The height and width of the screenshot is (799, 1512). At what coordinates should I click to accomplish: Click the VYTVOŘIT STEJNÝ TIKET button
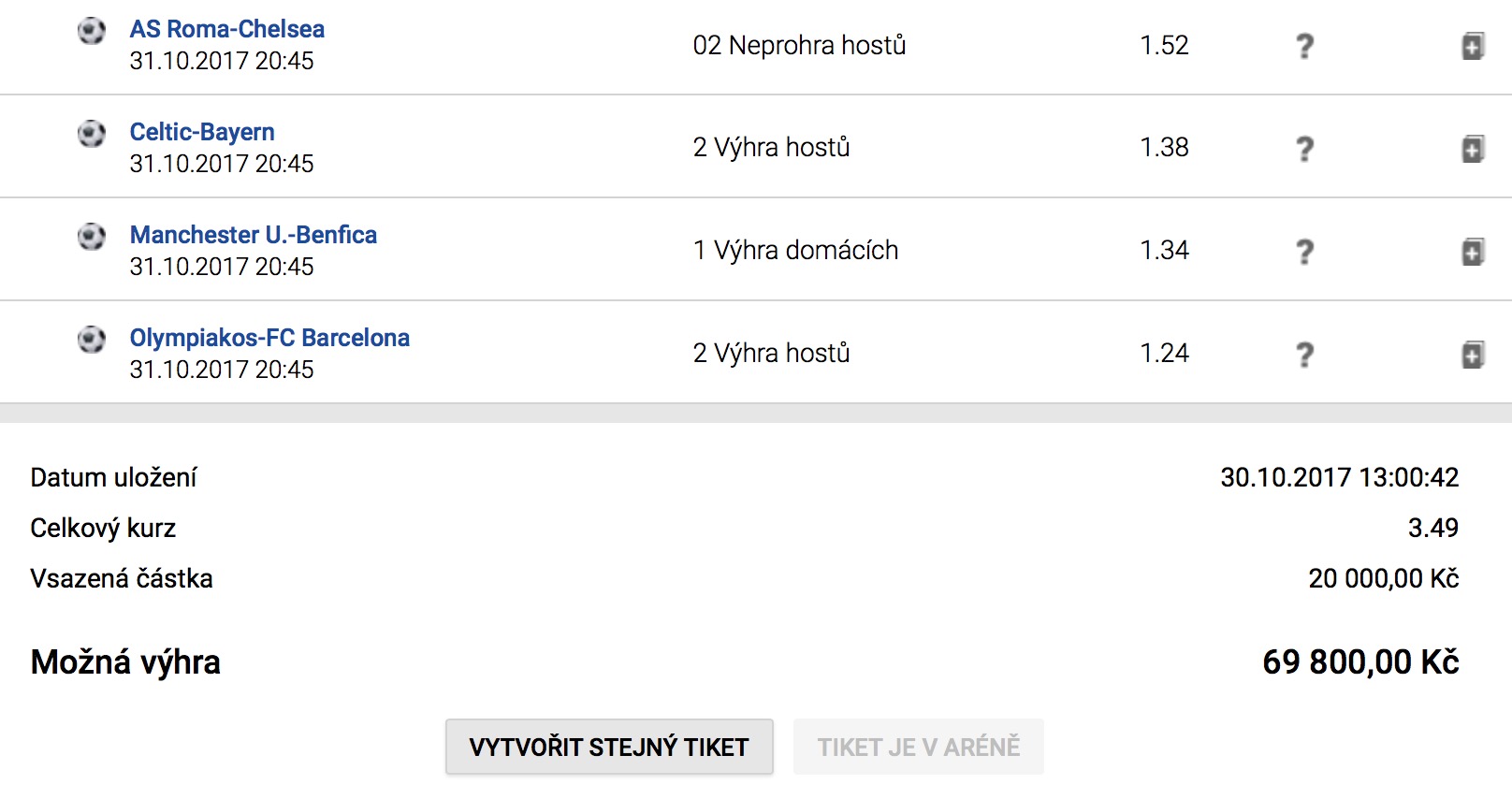(x=609, y=747)
